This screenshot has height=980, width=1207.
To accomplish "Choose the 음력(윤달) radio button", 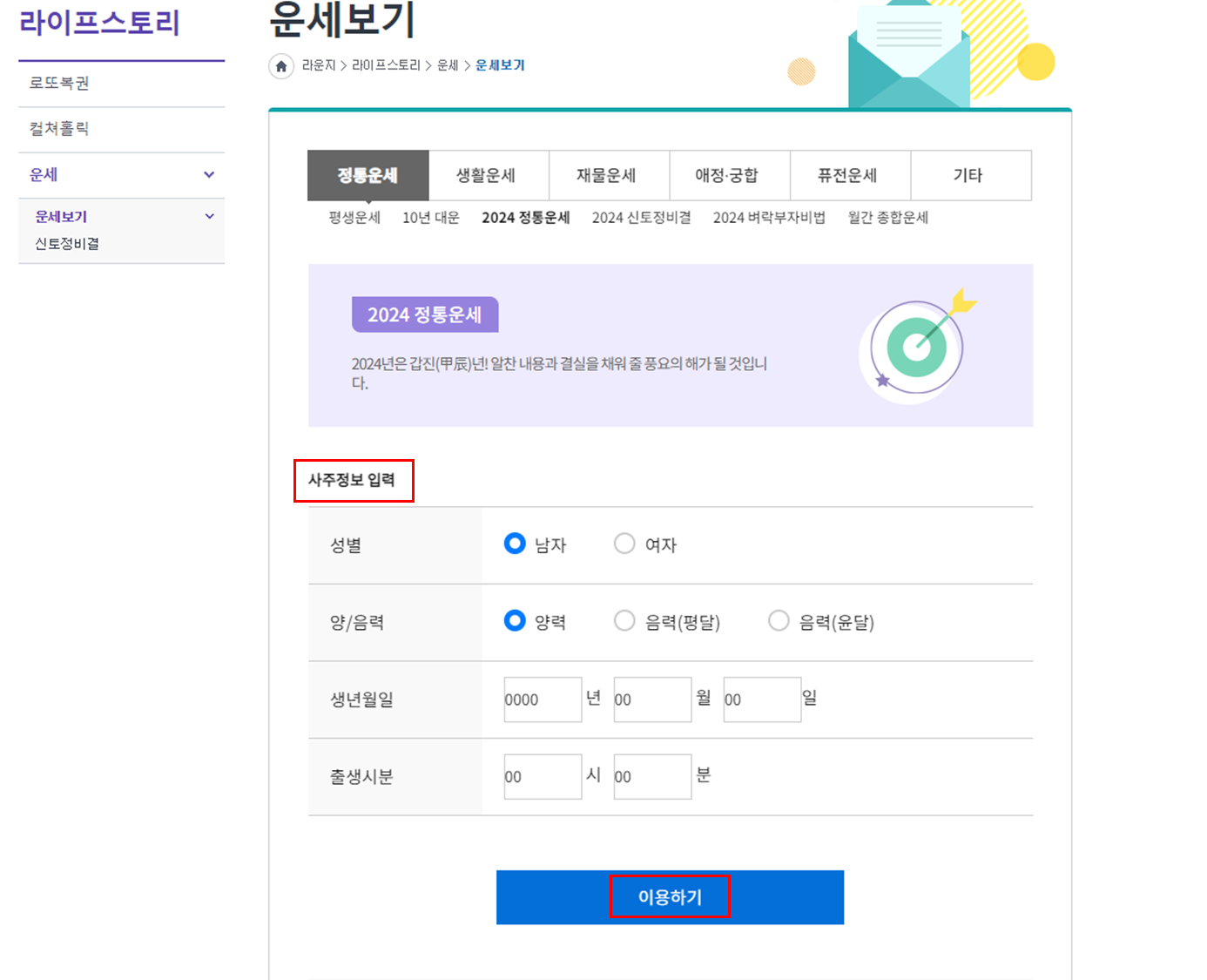I will (x=778, y=620).
